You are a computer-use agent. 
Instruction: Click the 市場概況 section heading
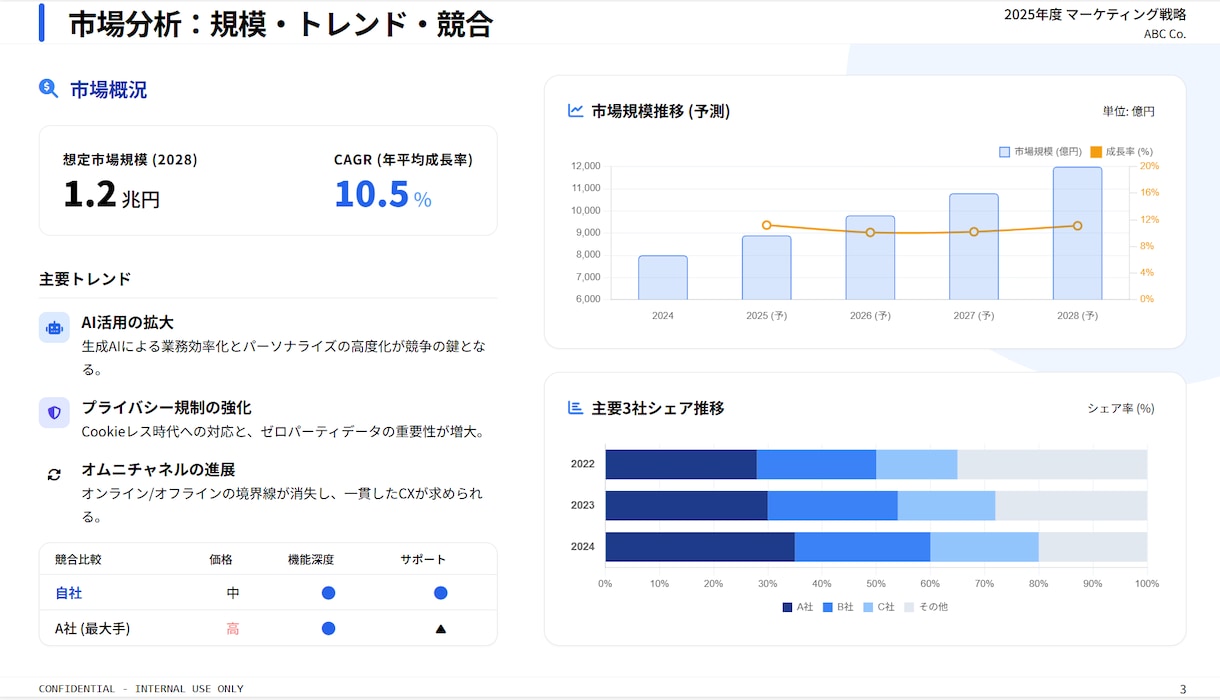point(108,89)
